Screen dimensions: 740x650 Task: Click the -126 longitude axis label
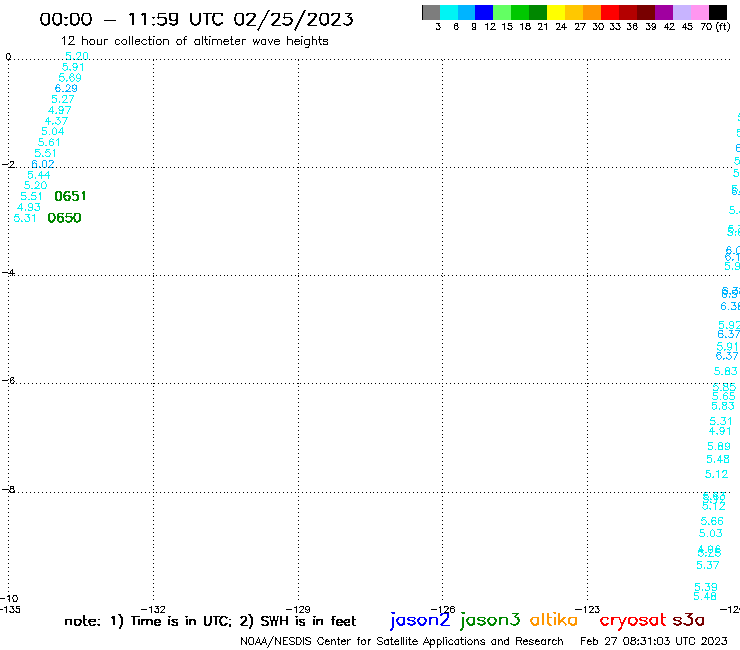pos(443,609)
